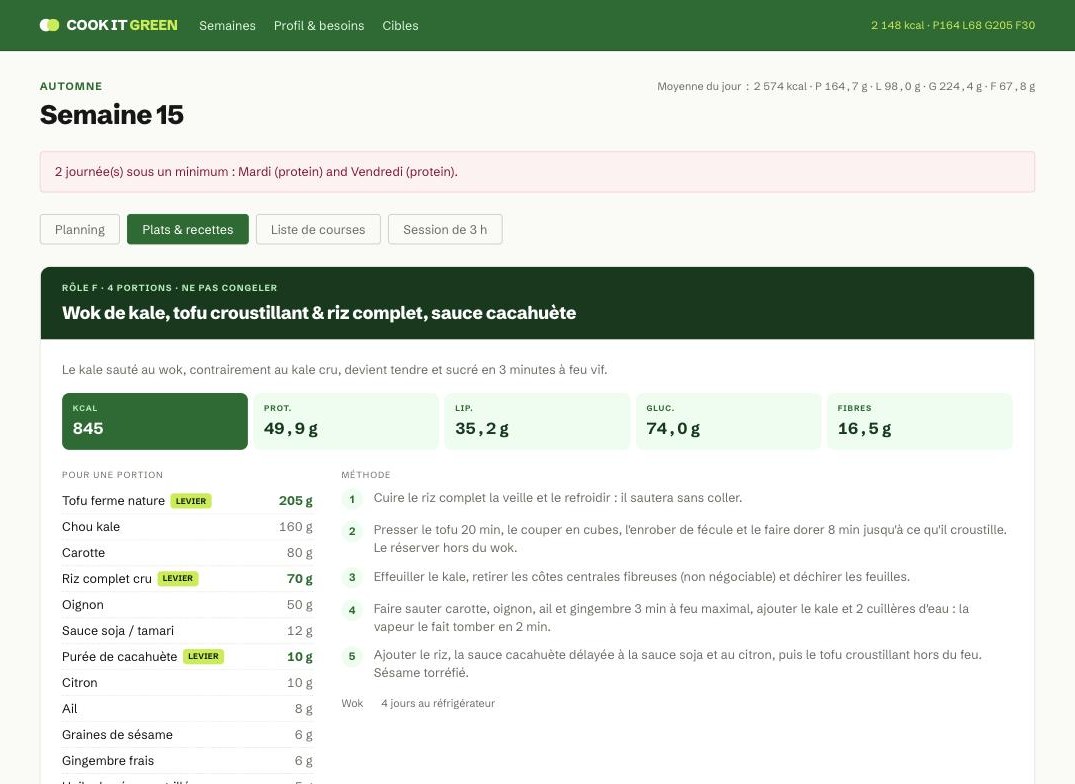
Task: Click the recipe description about sautéed kale
Action: (335, 370)
